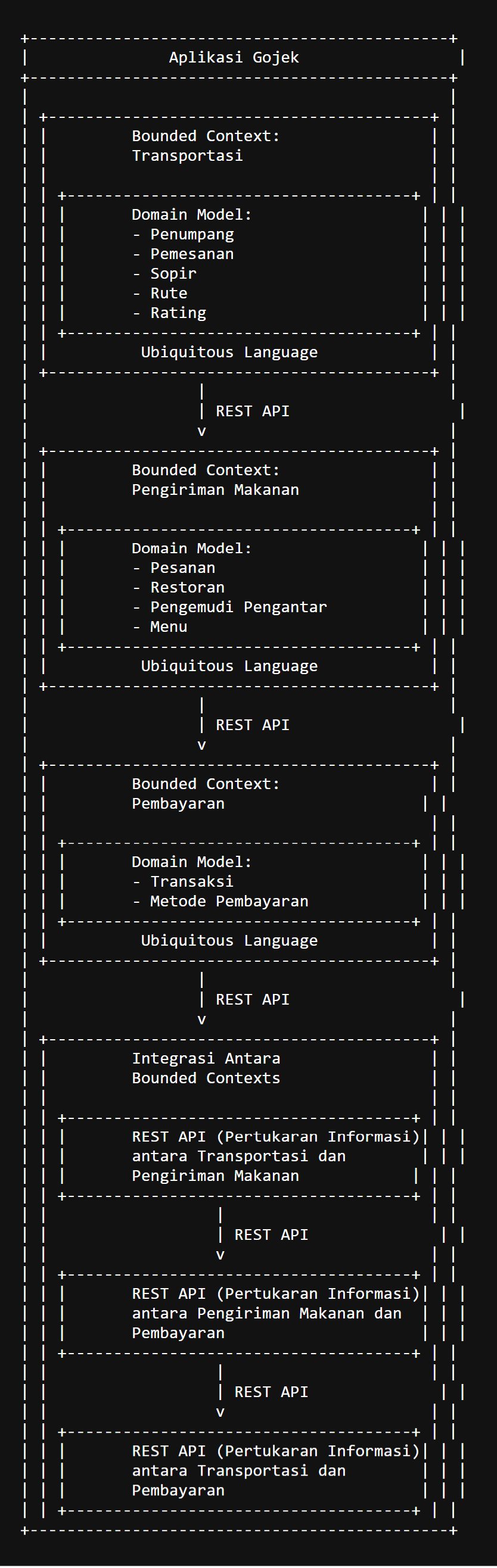Click 'antara Transportasi dan Pengiriman Makanan' text

[239, 1166]
